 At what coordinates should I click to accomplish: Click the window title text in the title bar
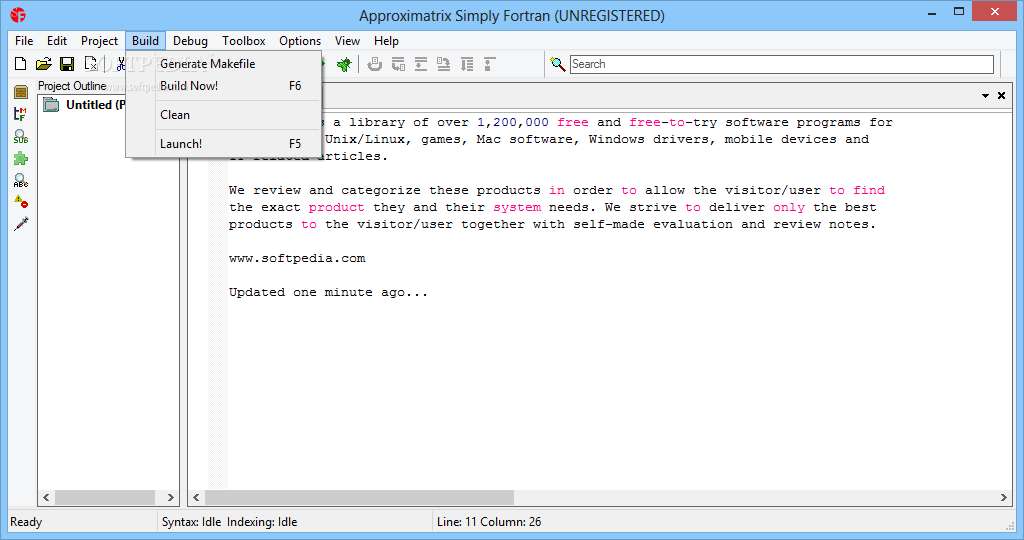click(x=512, y=16)
